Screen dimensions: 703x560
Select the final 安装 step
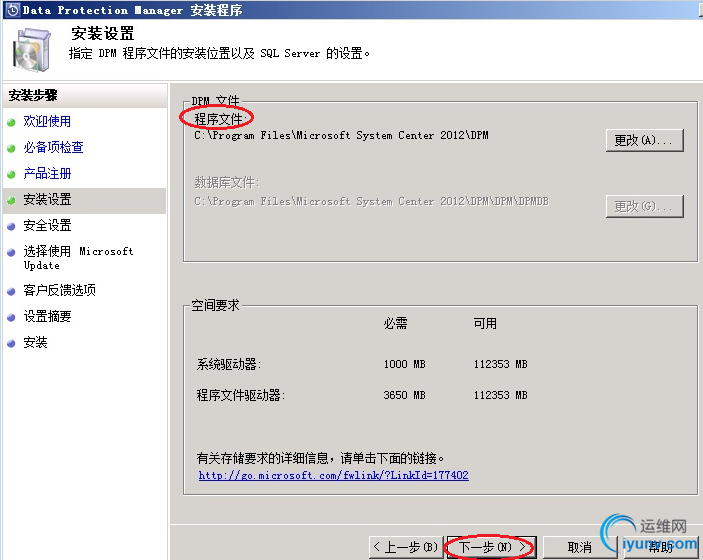pyautogui.click(x=35, y=342)
